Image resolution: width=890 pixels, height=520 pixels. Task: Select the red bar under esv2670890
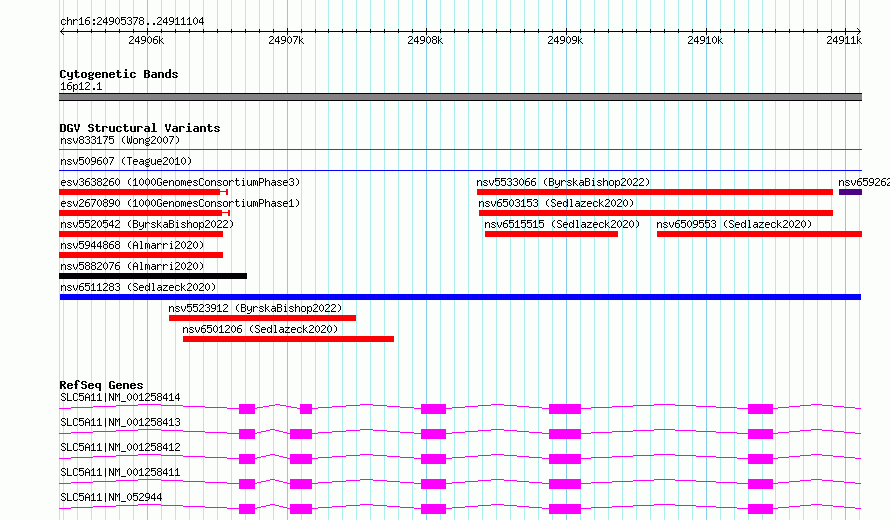(x=144, y=213)
